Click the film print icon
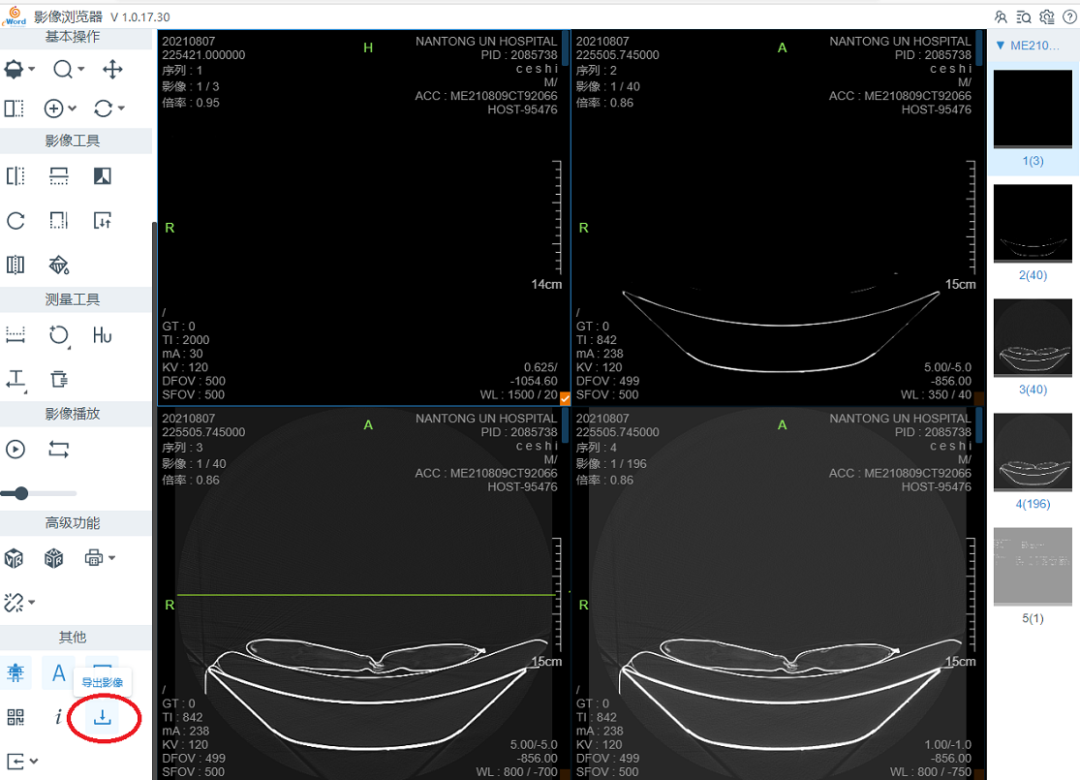This screenshot has width=1080, height=780. tap(94, 557)
